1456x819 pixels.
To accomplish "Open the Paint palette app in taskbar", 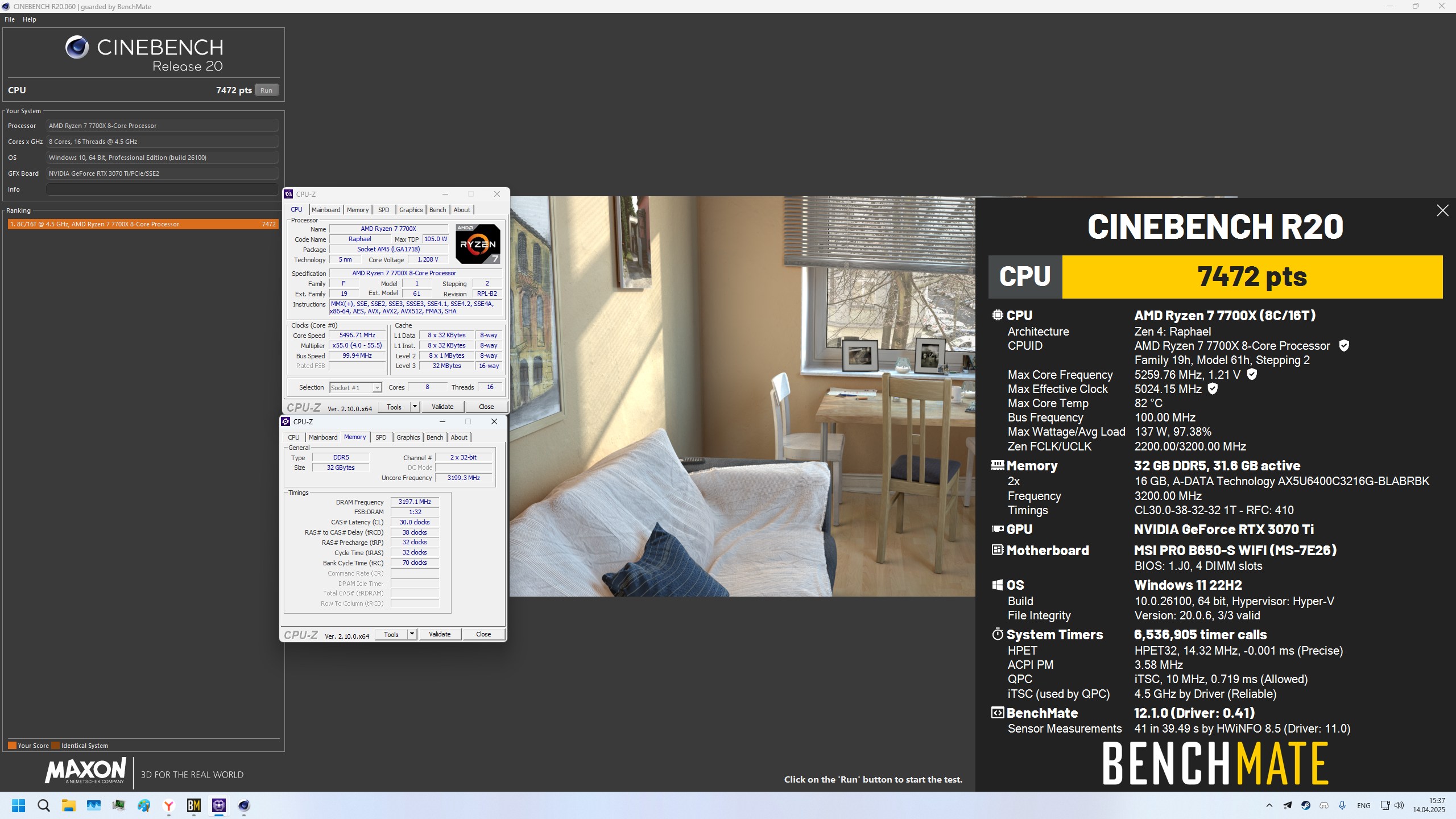I will click(x=144, y=805).
